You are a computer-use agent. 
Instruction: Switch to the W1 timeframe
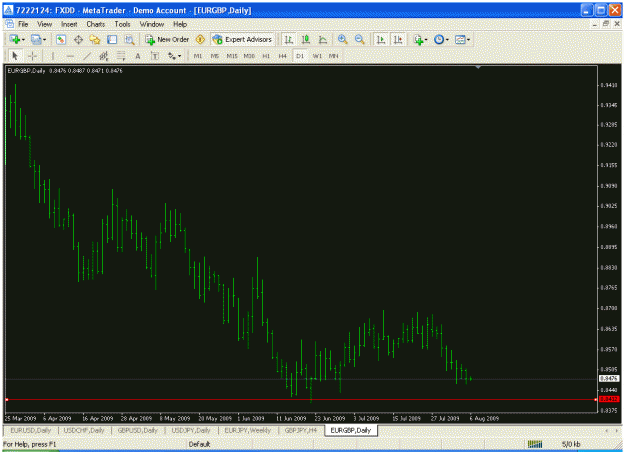click(317, 56)
